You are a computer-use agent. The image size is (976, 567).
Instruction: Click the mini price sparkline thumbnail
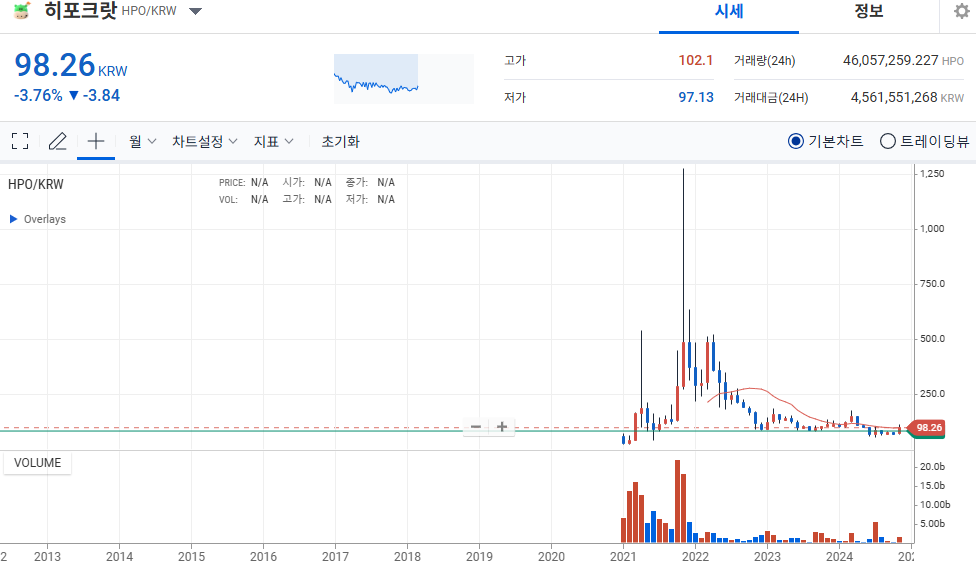[403, 78]
